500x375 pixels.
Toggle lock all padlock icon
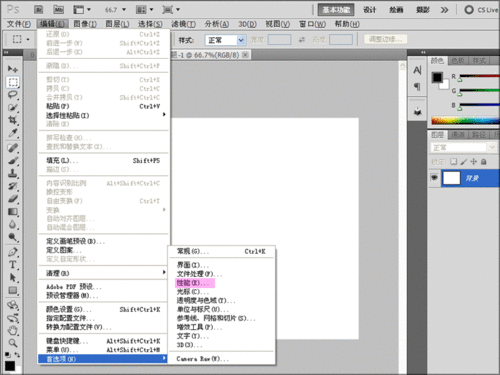tap(484, 162)
